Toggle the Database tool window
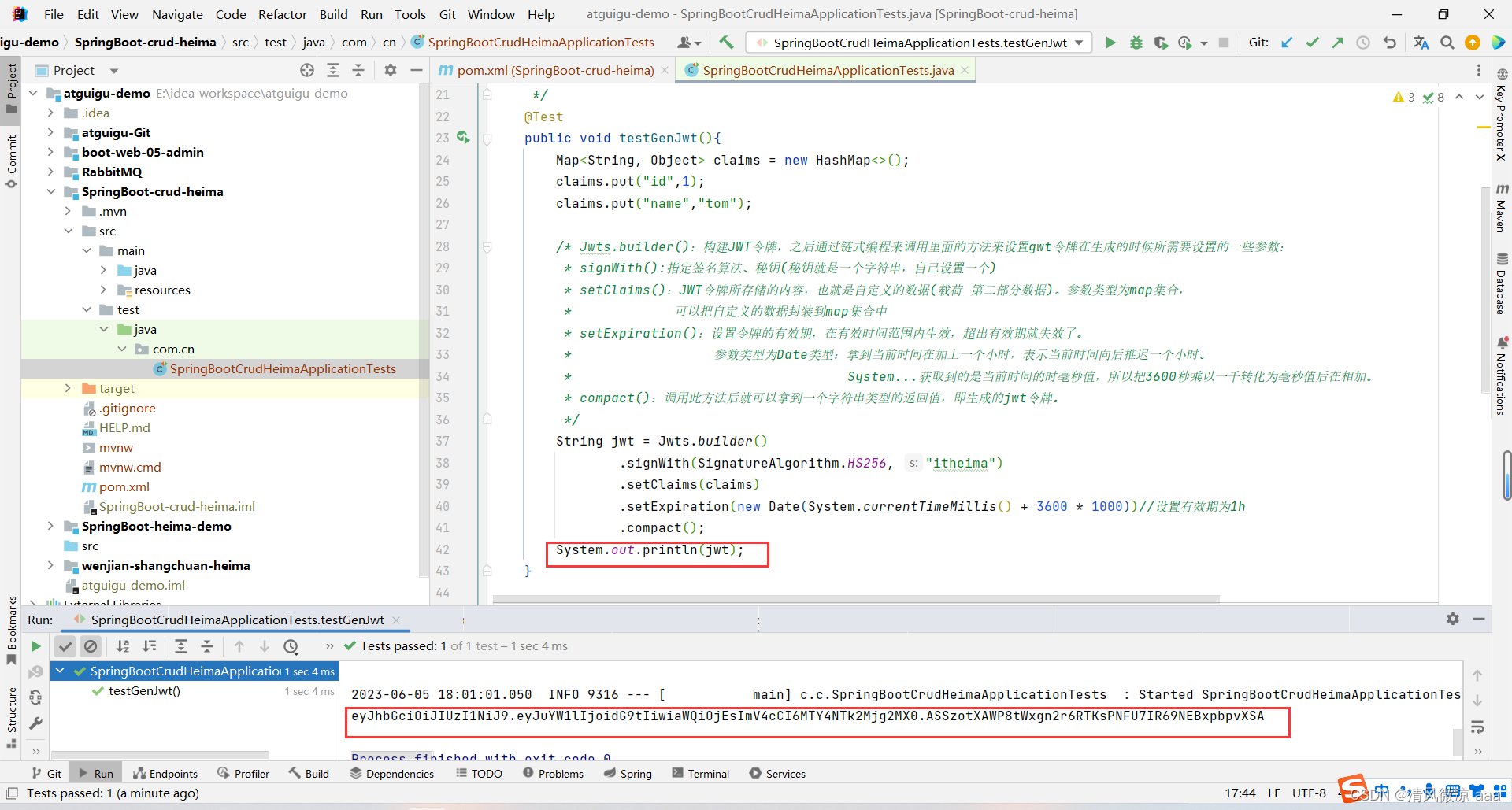Viewport: 1512px width, 810px height. (x=1502, y=283)
